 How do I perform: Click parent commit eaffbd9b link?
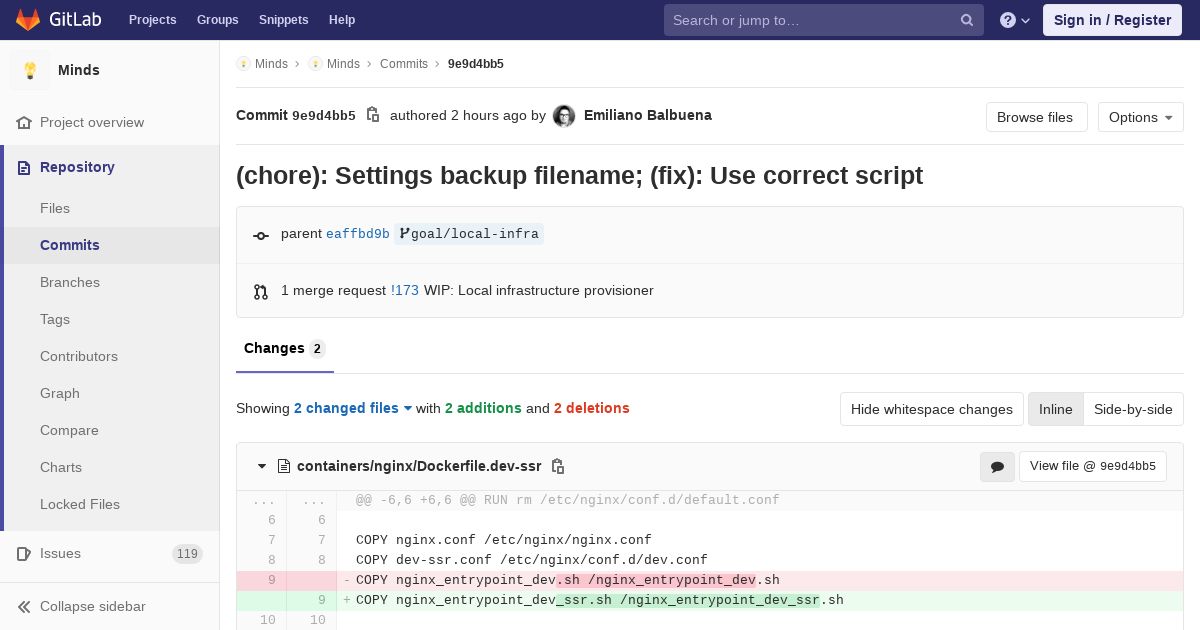coord(358,234)
